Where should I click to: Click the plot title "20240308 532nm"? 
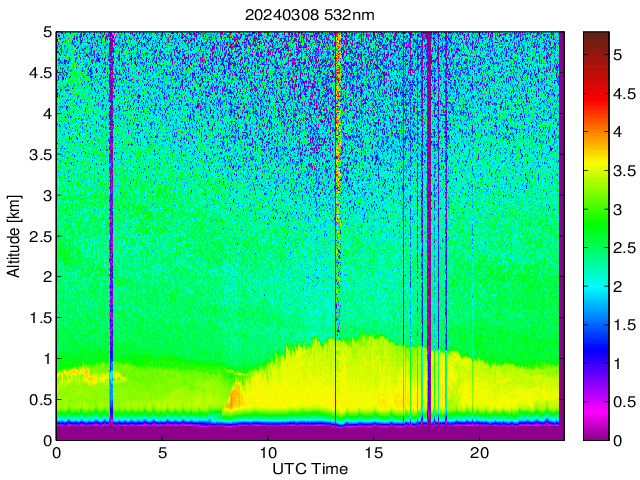310,15
